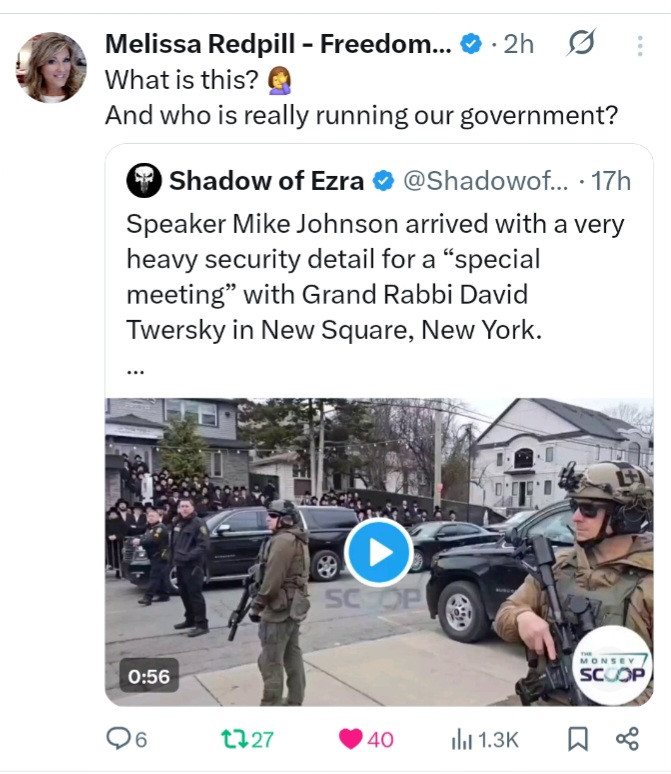Open the 2h timestamp of the post
The image size is (671, 774).
pyautogui.click(x=518, y=44)
